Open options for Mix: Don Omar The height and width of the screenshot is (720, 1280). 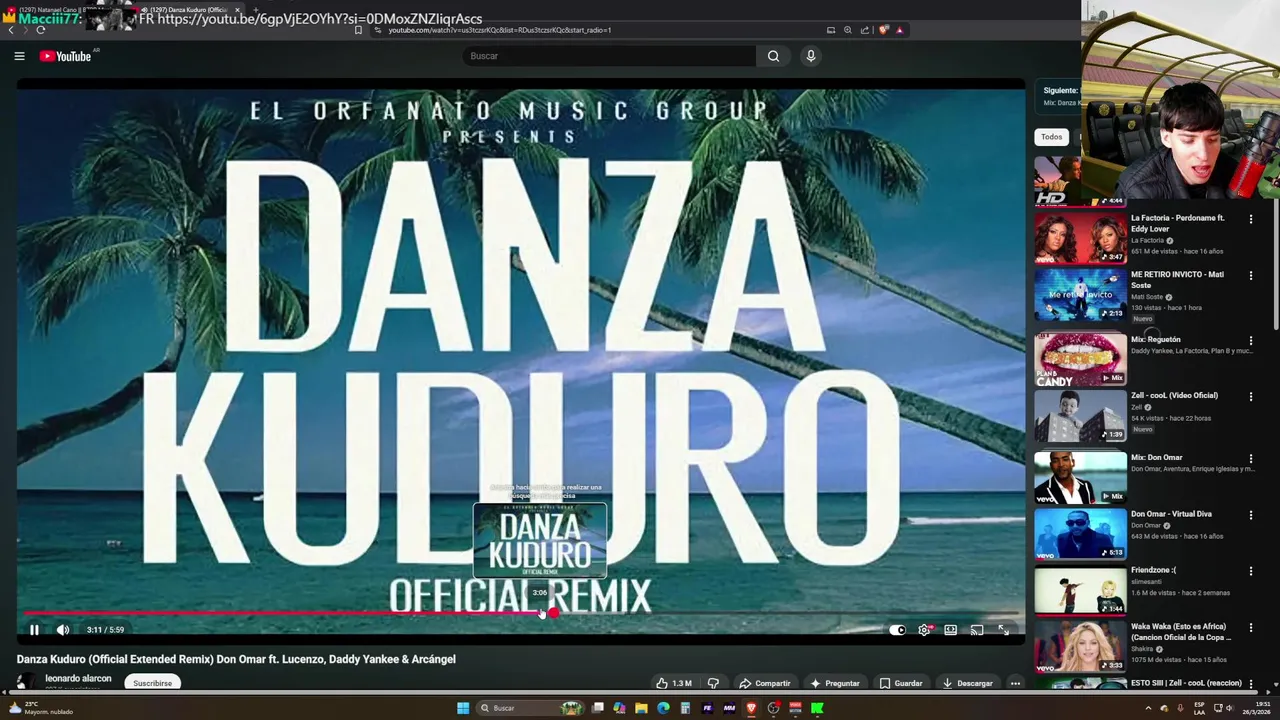click(x=1250, y=459)
